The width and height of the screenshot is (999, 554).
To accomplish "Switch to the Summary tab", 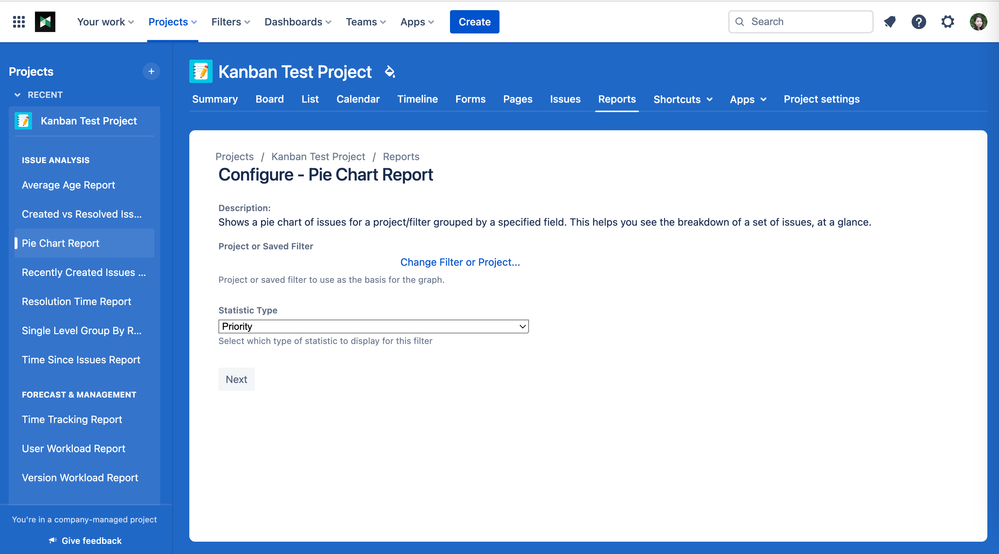I will point(215,99).
